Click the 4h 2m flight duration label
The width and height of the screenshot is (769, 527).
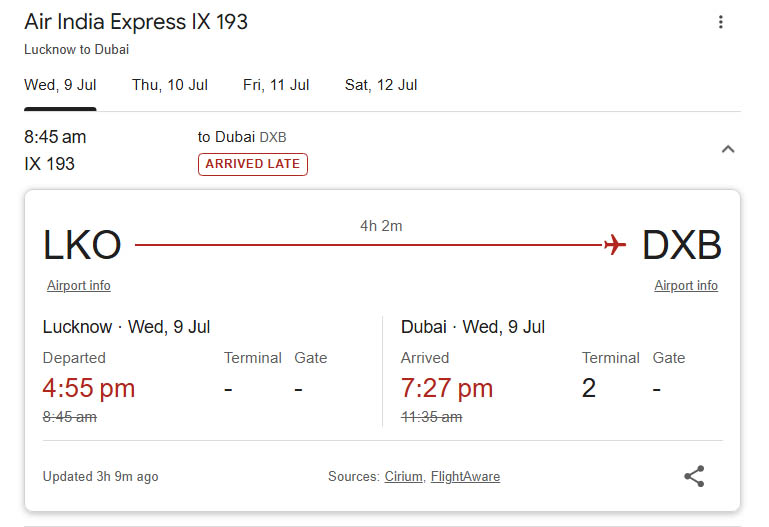(x=381, y=226)
